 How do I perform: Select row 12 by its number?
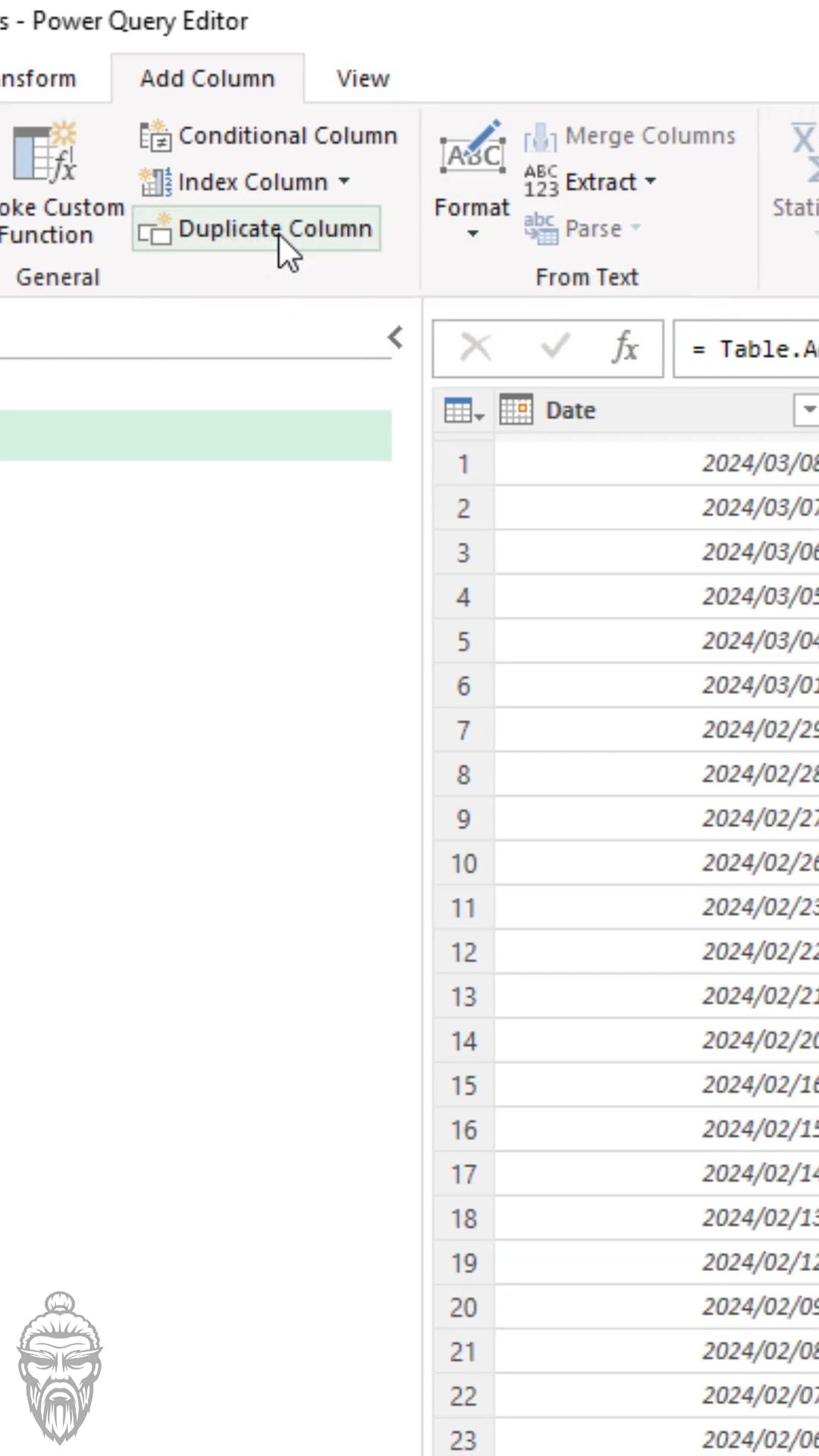[x=463, y=952]
